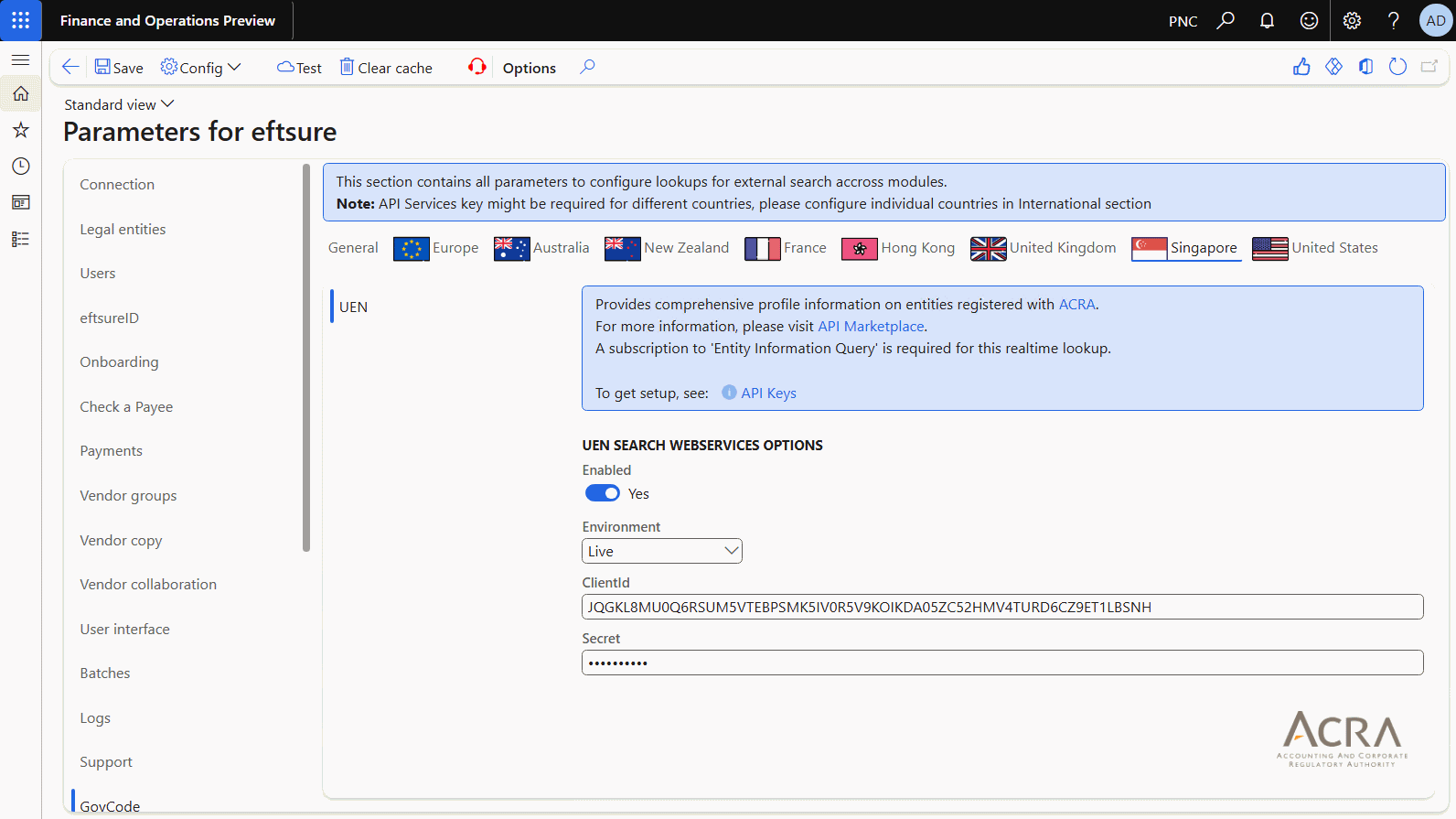Click the PNC company selector

[x=1183, y=21]
